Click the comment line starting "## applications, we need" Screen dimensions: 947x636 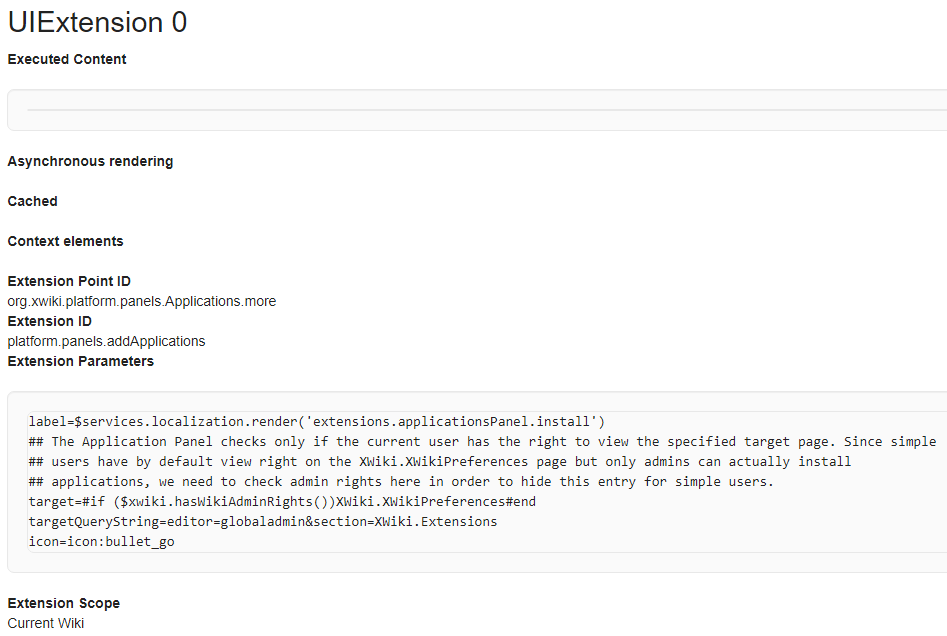(401, 481)
